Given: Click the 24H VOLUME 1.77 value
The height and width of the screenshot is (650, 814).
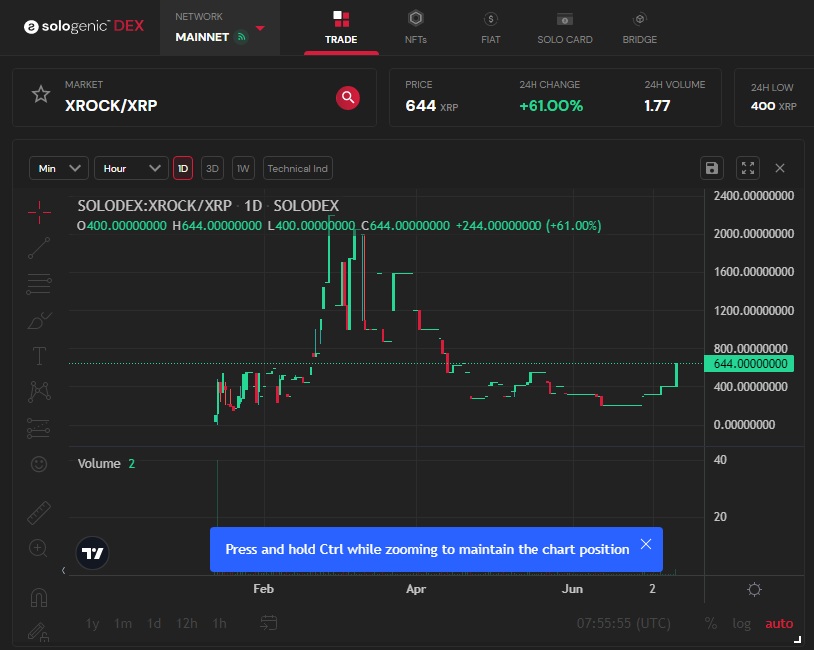Looking at the screenshot, I should pos(657,106).
